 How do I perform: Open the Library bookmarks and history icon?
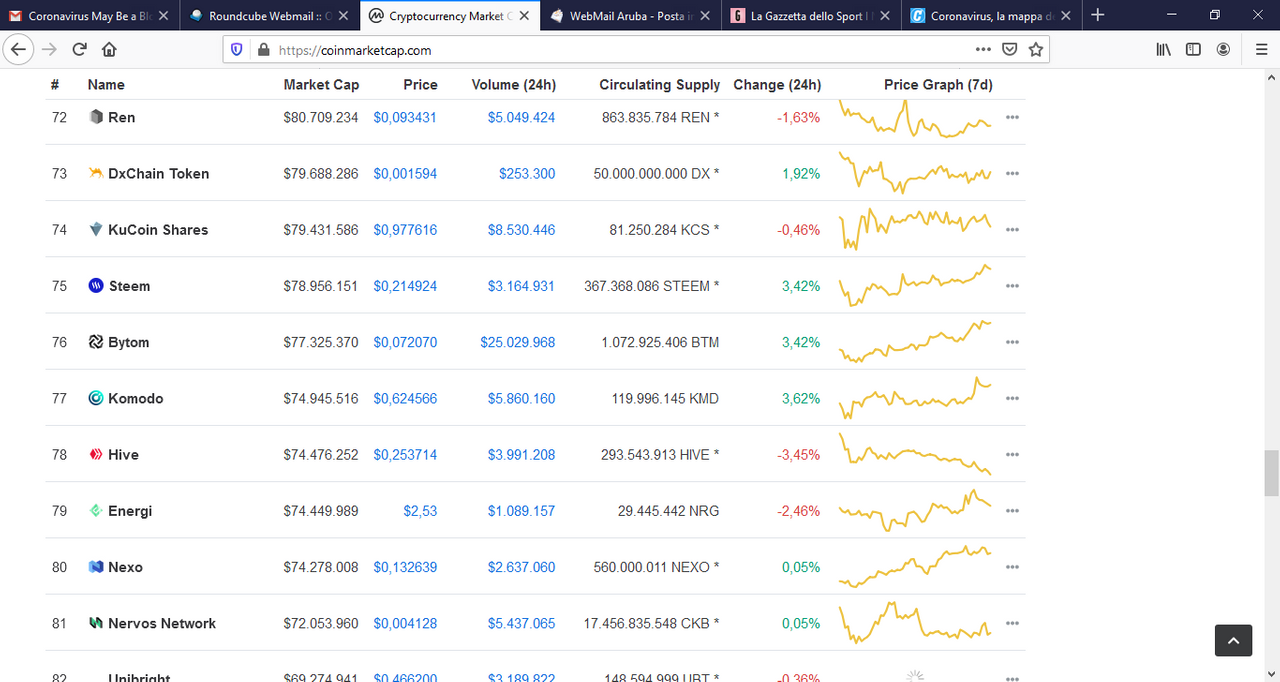[x=1164, y=49]
